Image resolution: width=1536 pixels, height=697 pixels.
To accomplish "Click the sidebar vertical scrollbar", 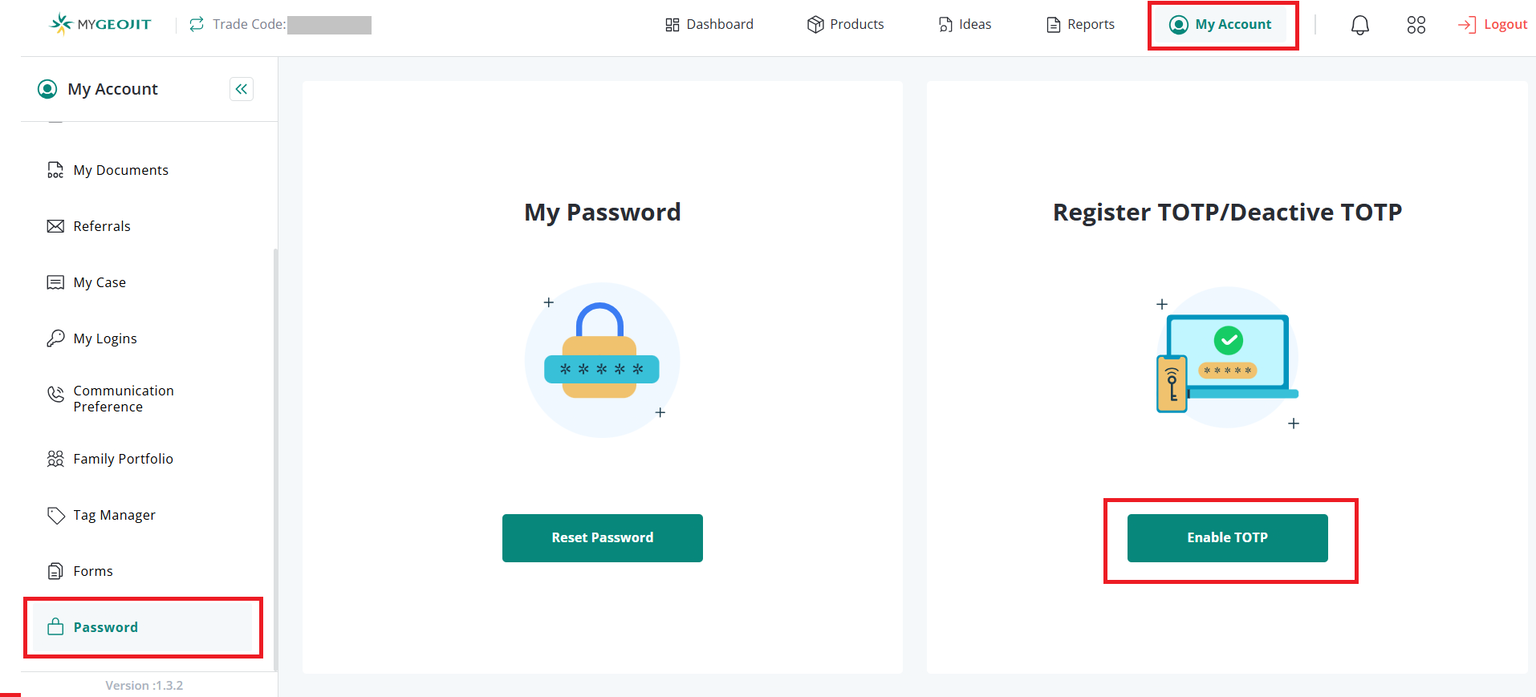I will tap(275, 450).
